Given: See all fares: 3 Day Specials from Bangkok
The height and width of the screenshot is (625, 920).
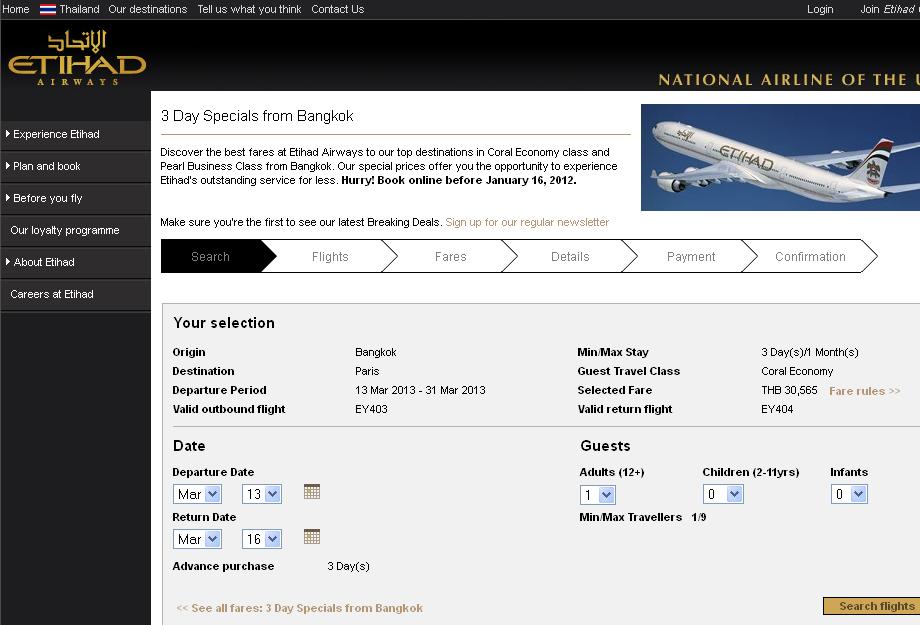Looking at the screenshot, I should pyautogui.click(x=299, y=608).
